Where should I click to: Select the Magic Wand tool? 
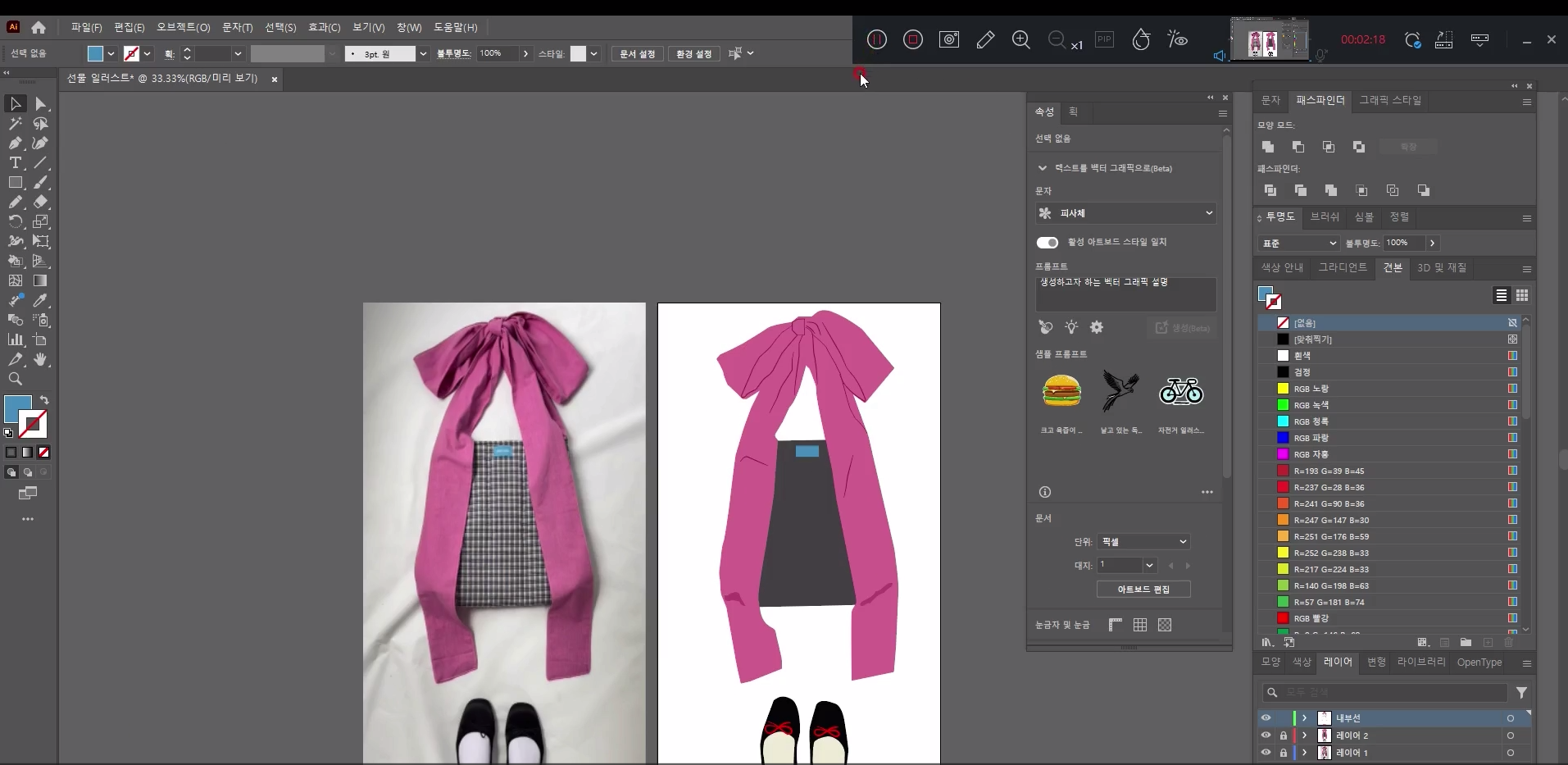(x=15, y=124)
